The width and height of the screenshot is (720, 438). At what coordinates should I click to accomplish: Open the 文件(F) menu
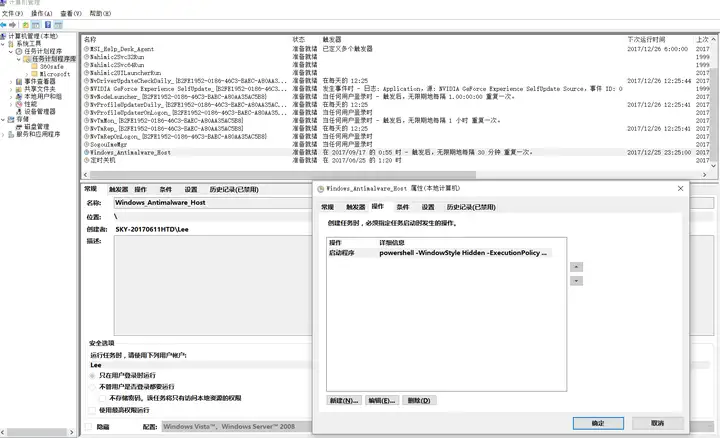(12, 13)
